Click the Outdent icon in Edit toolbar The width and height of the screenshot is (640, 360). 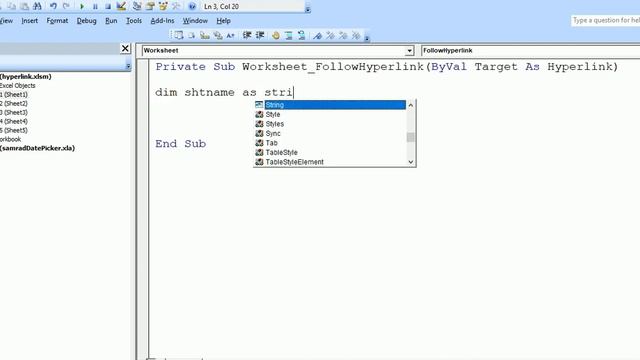(x=260, y=36)
